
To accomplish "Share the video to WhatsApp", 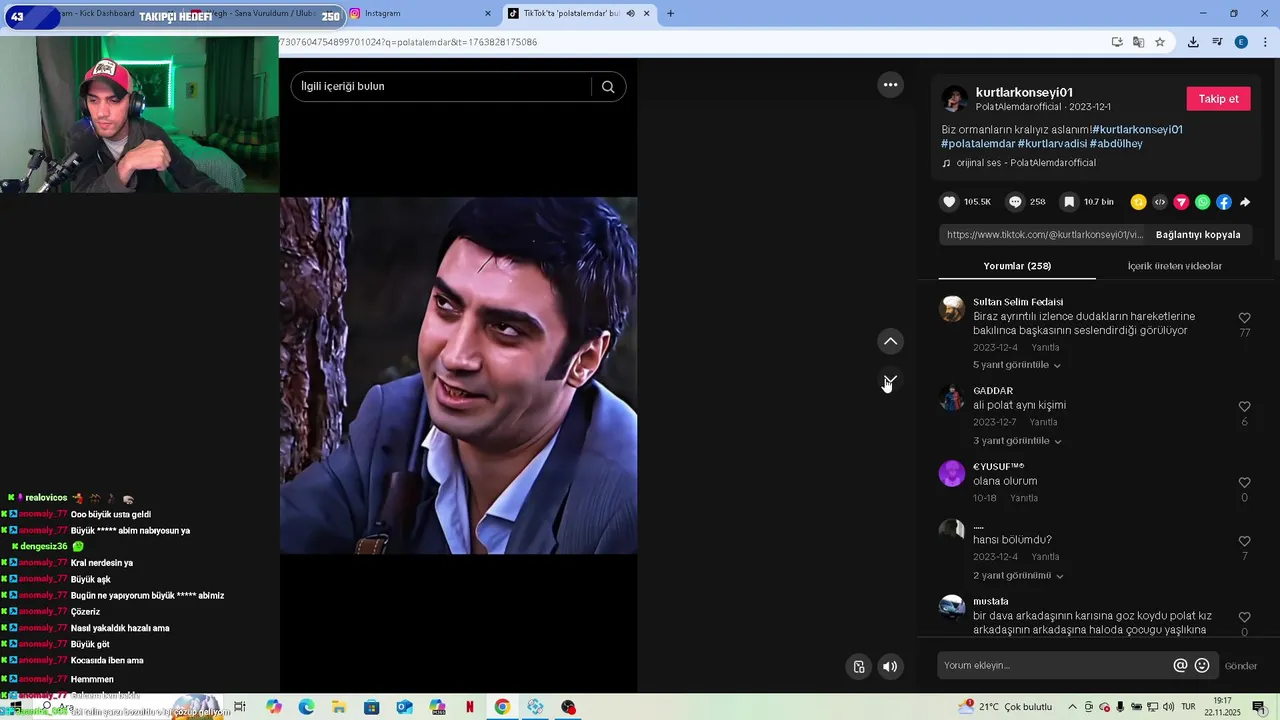I will 1203,202.
